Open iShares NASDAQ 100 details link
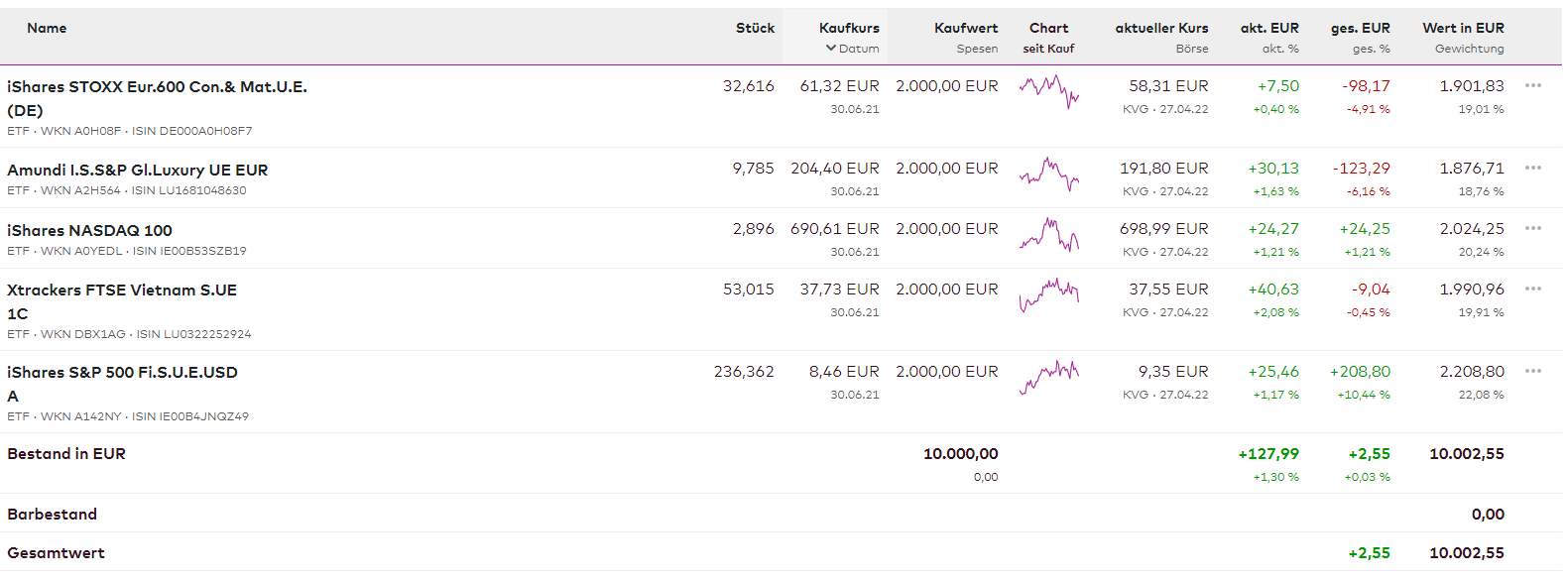 coord(90,230)
